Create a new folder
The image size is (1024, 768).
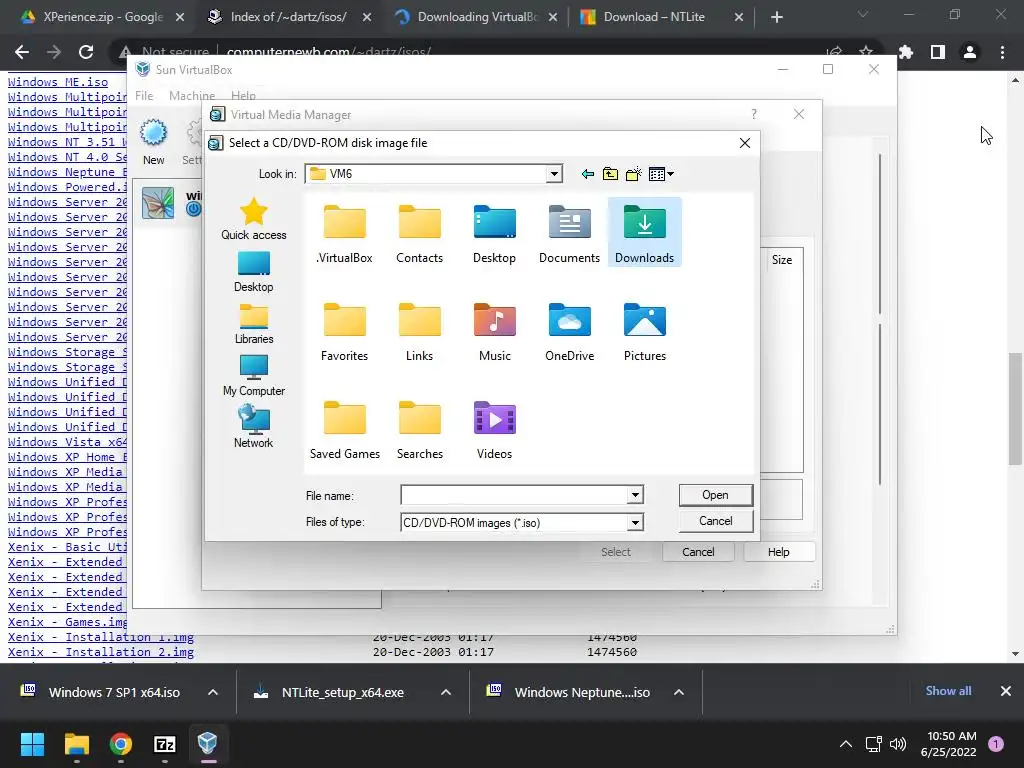tap(633, 174)
